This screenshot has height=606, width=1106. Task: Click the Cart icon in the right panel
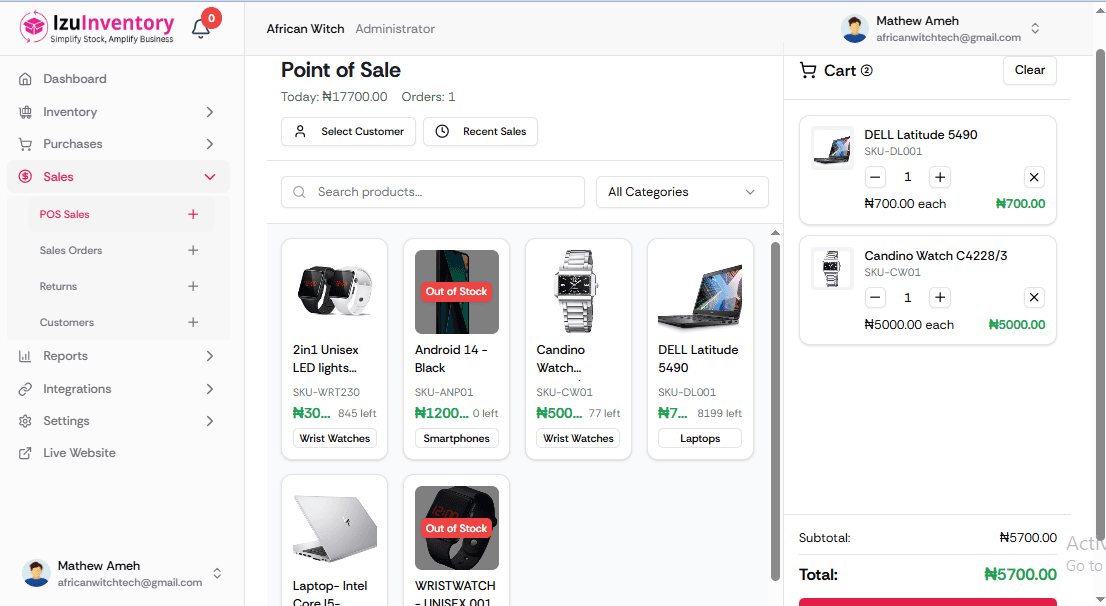(x=808, y=70)
